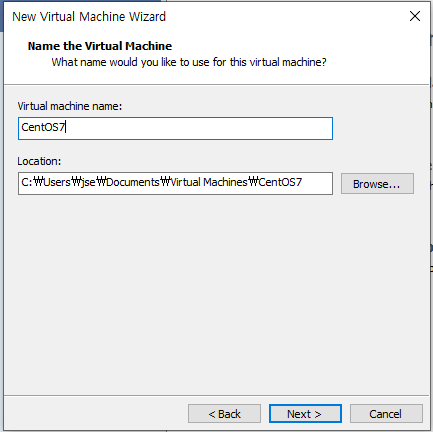Viewport: 433px width, 432px height.
Task: Click the 'Virtual machine name:' label
Action: tap(70, 106)
